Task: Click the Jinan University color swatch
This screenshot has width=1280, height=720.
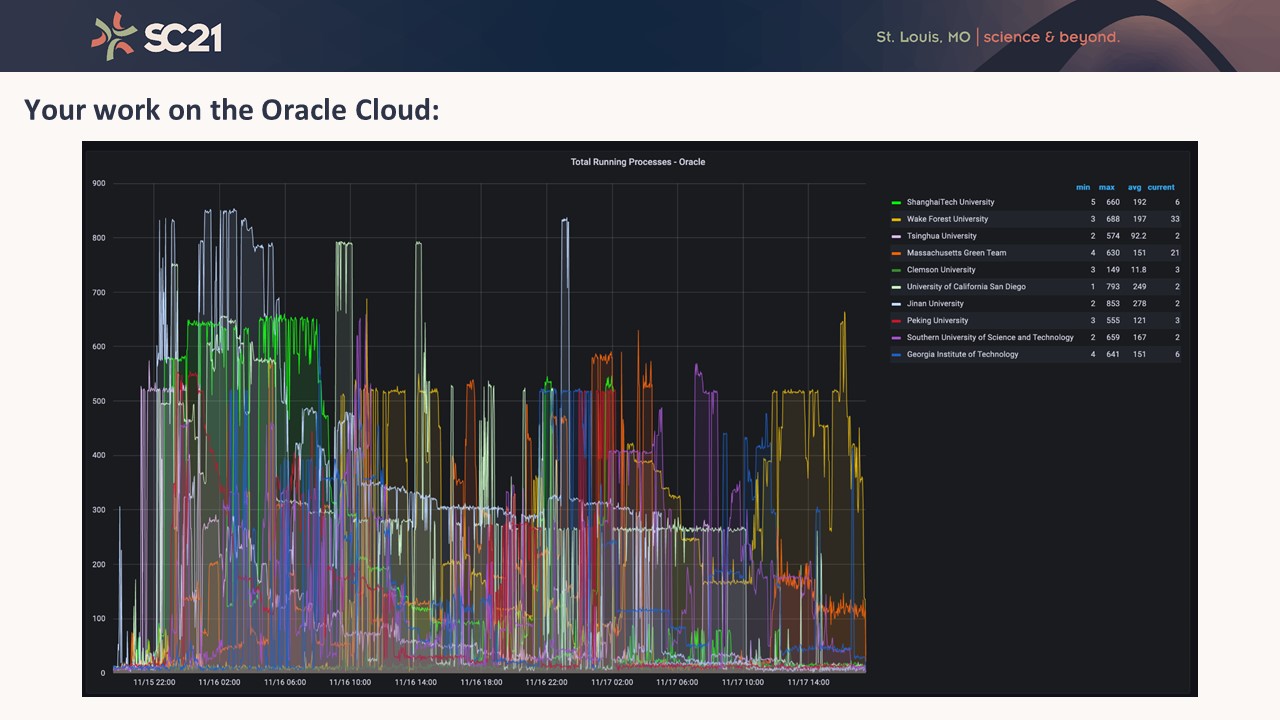Action: pyautogui.click(x=896, y=304)
